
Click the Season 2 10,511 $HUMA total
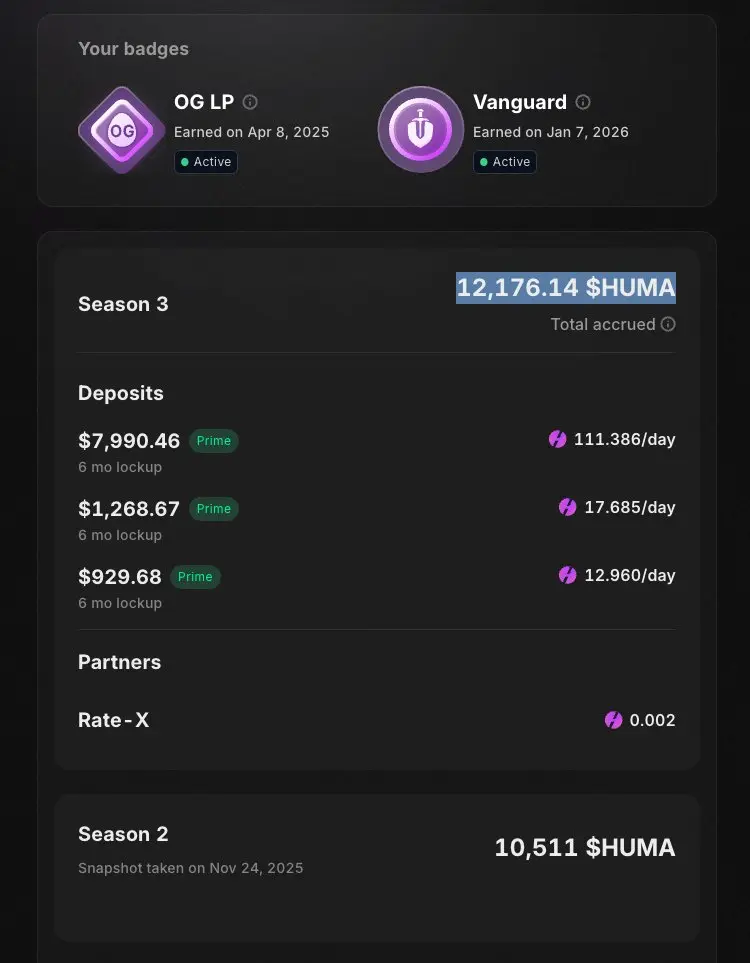pyautogui.click(x=584, y=848)
